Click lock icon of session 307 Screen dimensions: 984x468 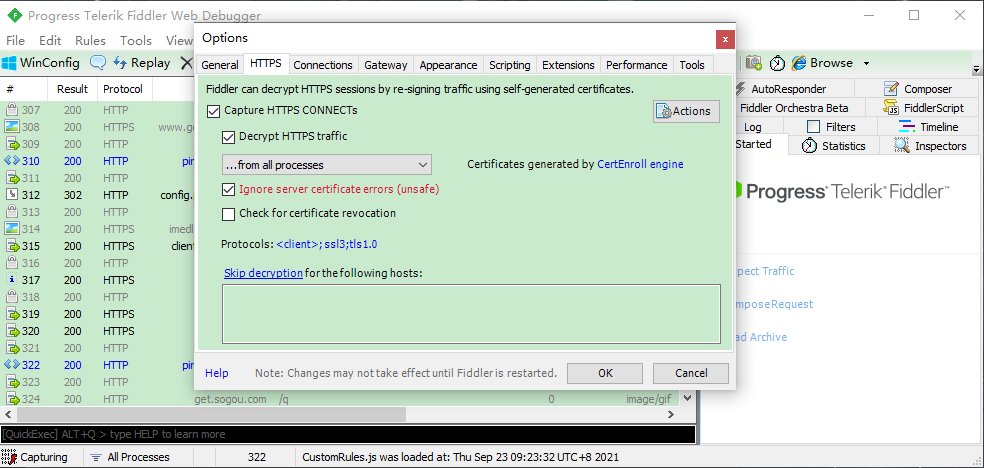point(11,110)
